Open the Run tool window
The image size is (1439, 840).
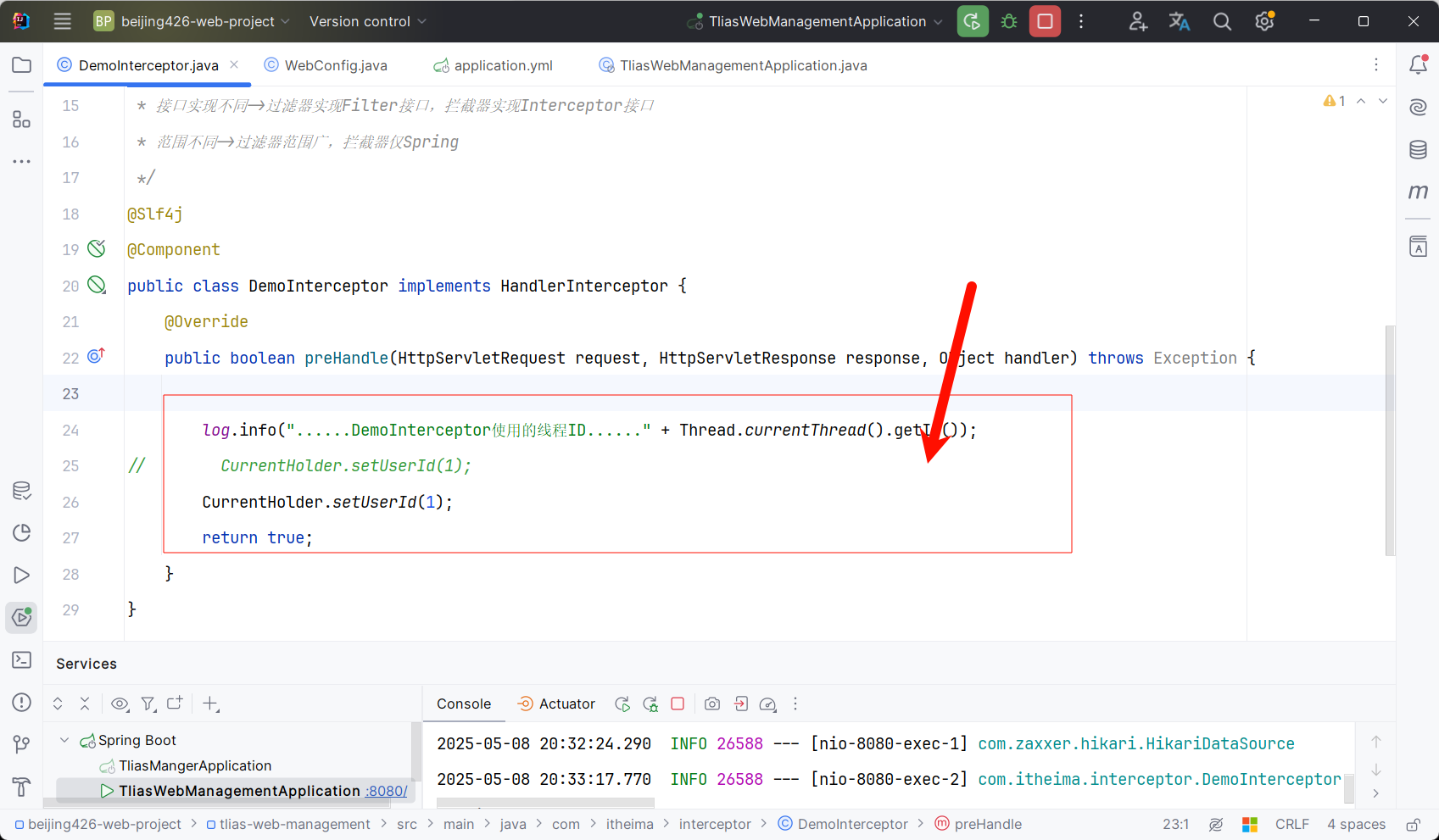point(22,576)
